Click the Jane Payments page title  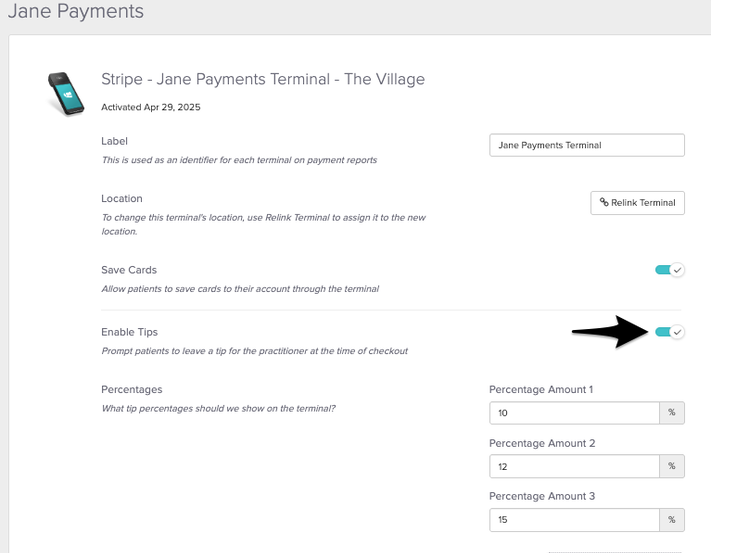[x=76, y=12]
